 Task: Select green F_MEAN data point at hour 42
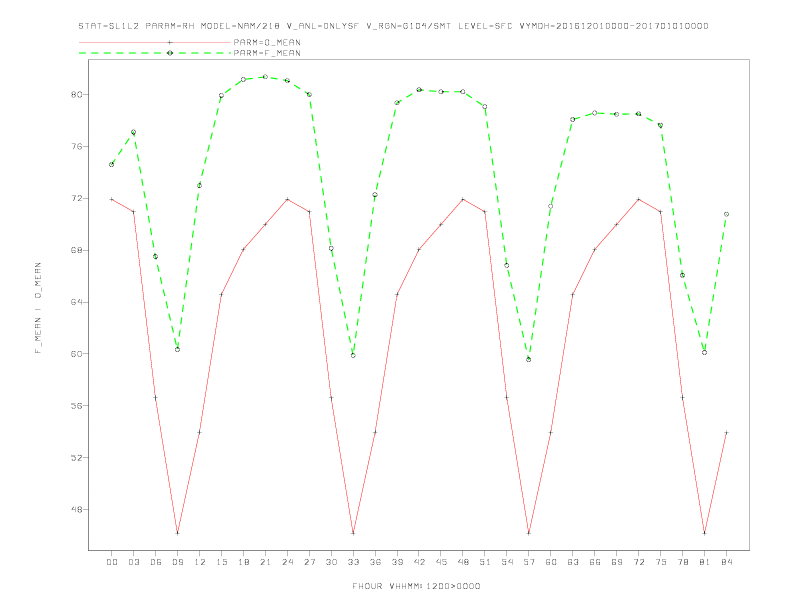pos(419,89)
